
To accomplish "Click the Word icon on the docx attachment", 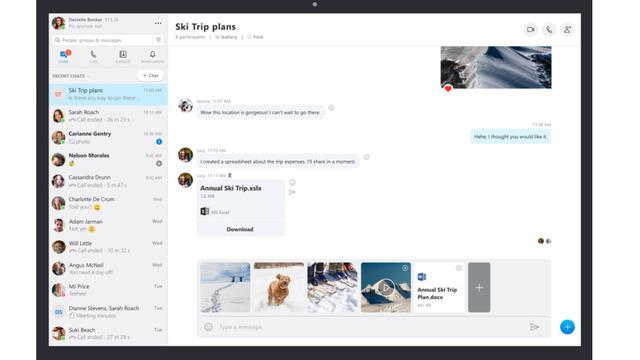I will coord(422,277).
